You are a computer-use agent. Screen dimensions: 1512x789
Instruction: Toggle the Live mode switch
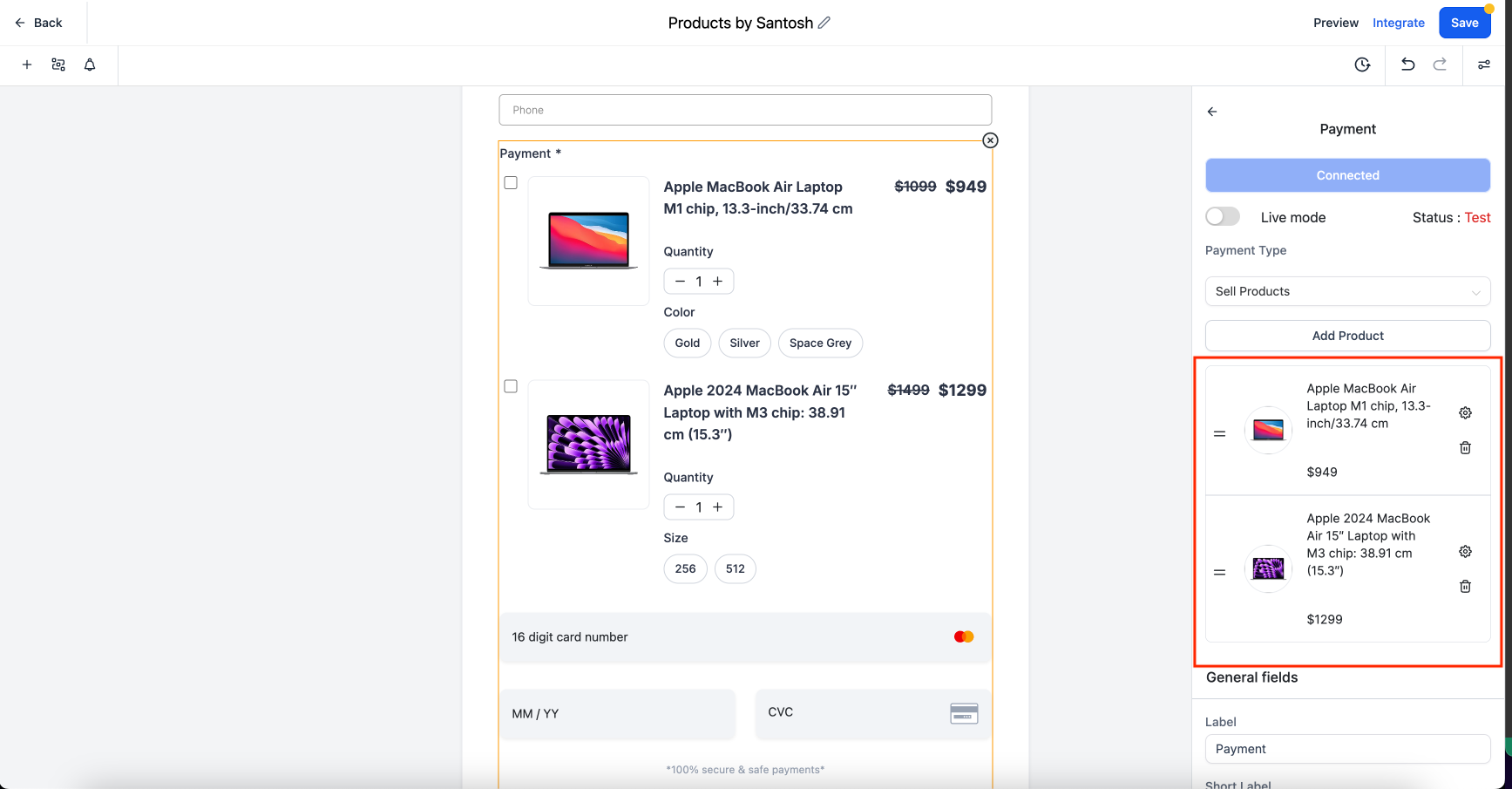1223,217
